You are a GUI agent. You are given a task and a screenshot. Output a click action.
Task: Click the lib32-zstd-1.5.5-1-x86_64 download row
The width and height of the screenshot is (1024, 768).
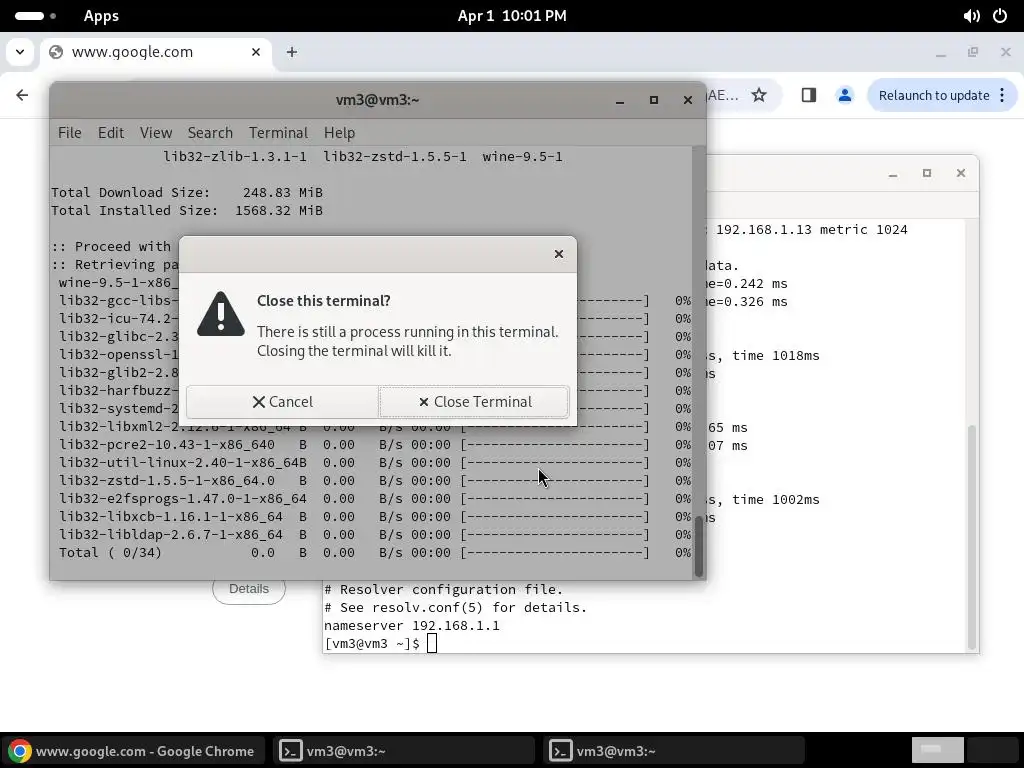[x=375, y=481]
